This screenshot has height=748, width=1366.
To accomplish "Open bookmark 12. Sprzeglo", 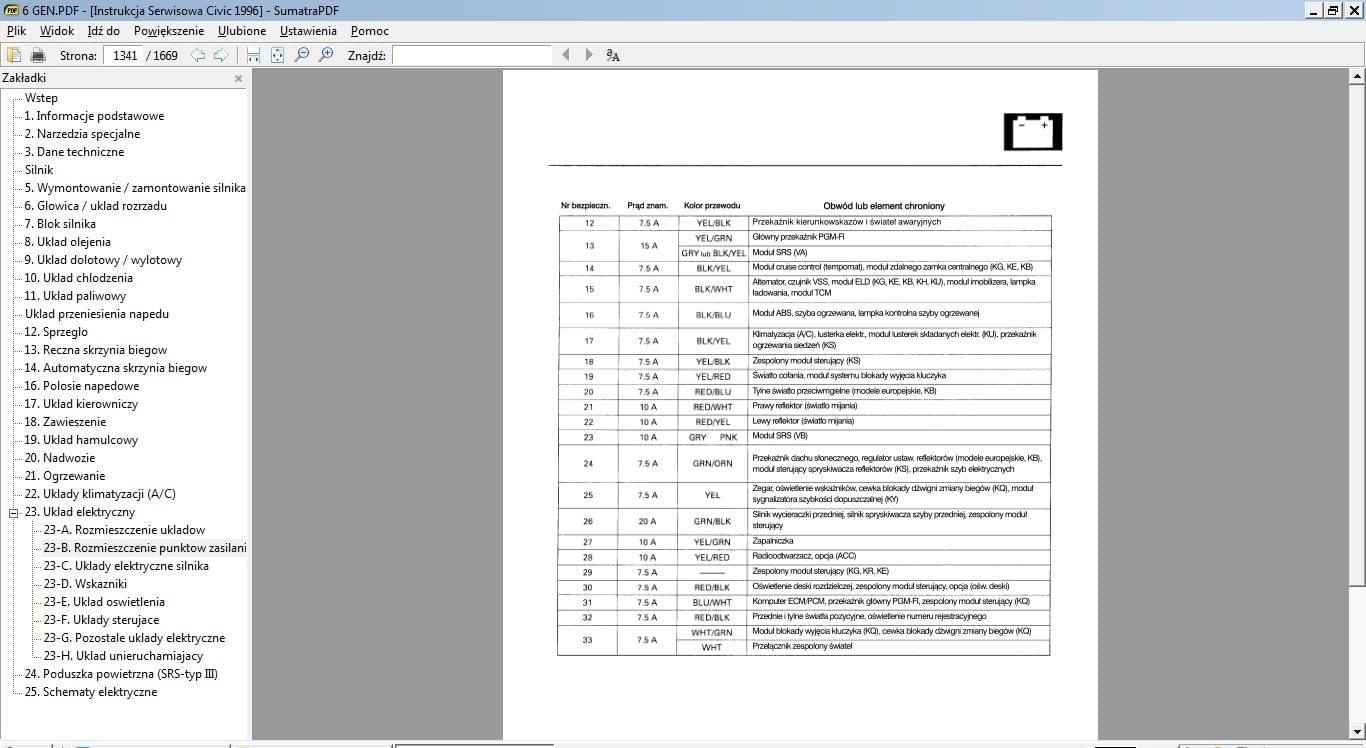I will (56, 332).
